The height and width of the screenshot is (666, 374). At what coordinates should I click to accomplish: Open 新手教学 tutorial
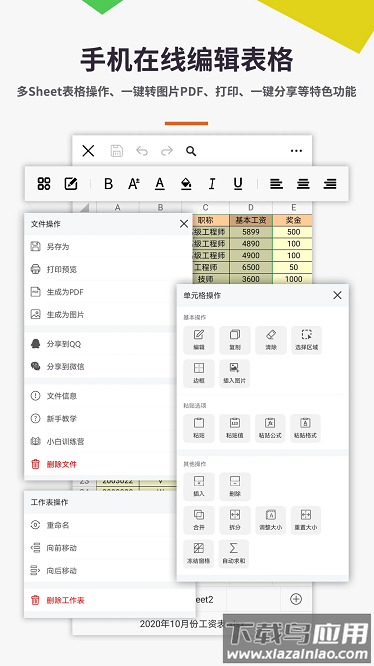[100, 418]
